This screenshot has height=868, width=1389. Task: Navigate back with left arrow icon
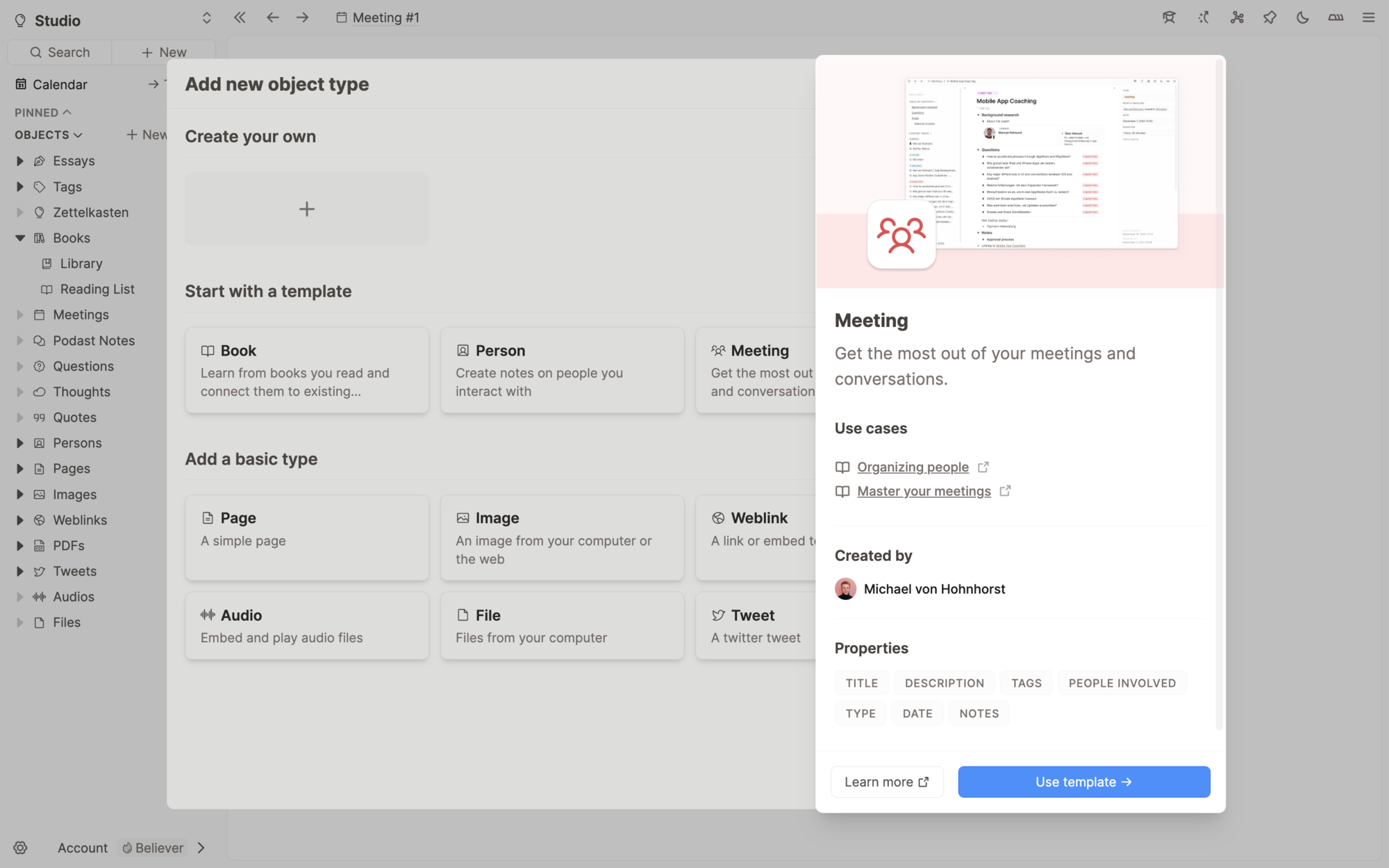272,18
